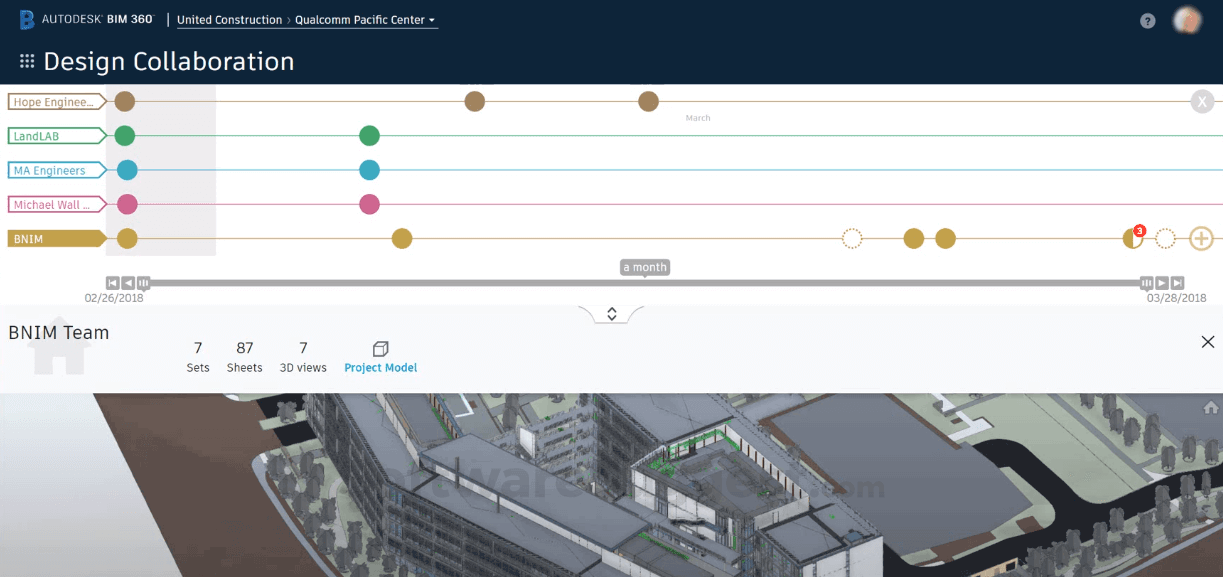Select the MA Engineers team label
Image resolution: width=1223 pixels, height=577 pixels.
55,170
